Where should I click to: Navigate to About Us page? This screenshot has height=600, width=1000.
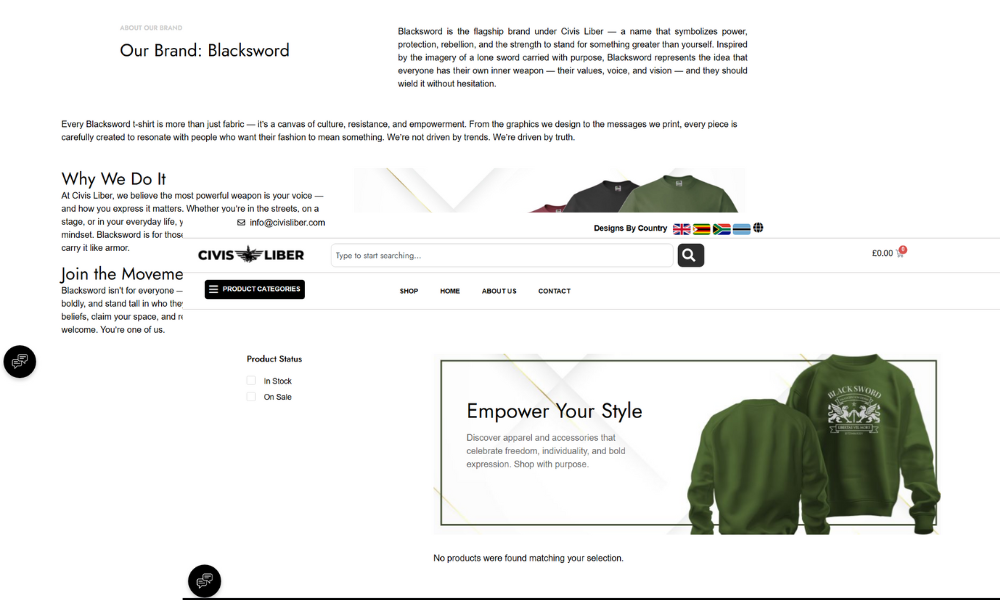pyautogui.click(x=499, y=291)
